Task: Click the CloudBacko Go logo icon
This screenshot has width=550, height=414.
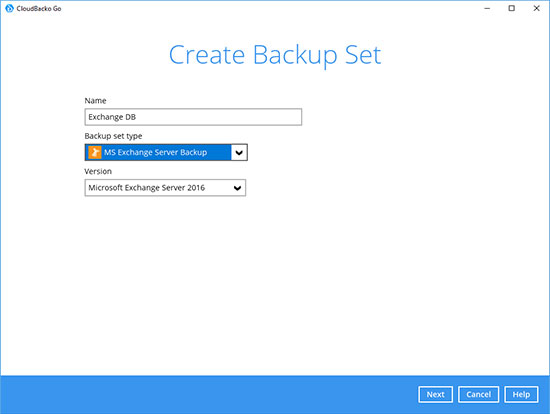Action: click(9, 8)
